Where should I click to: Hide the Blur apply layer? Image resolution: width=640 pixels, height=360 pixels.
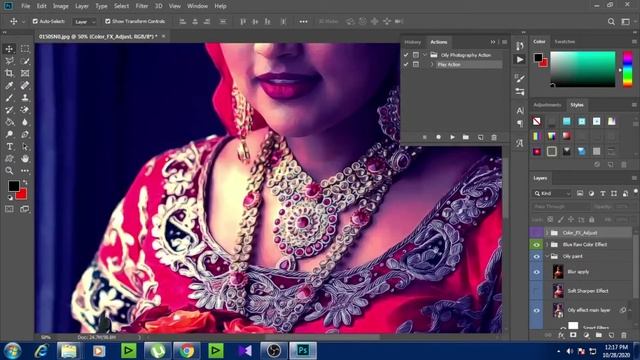[x=536, y=272]
